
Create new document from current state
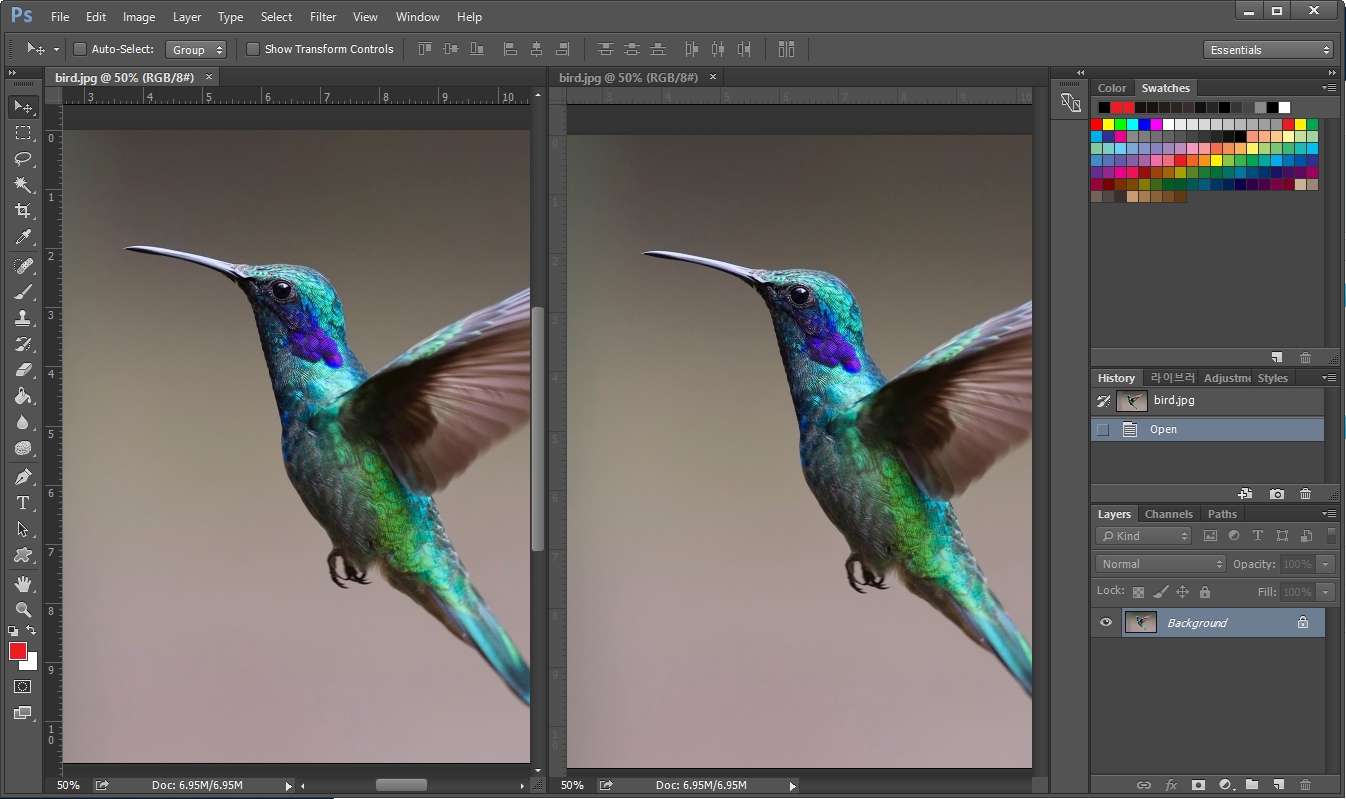tap(1245, 494)
